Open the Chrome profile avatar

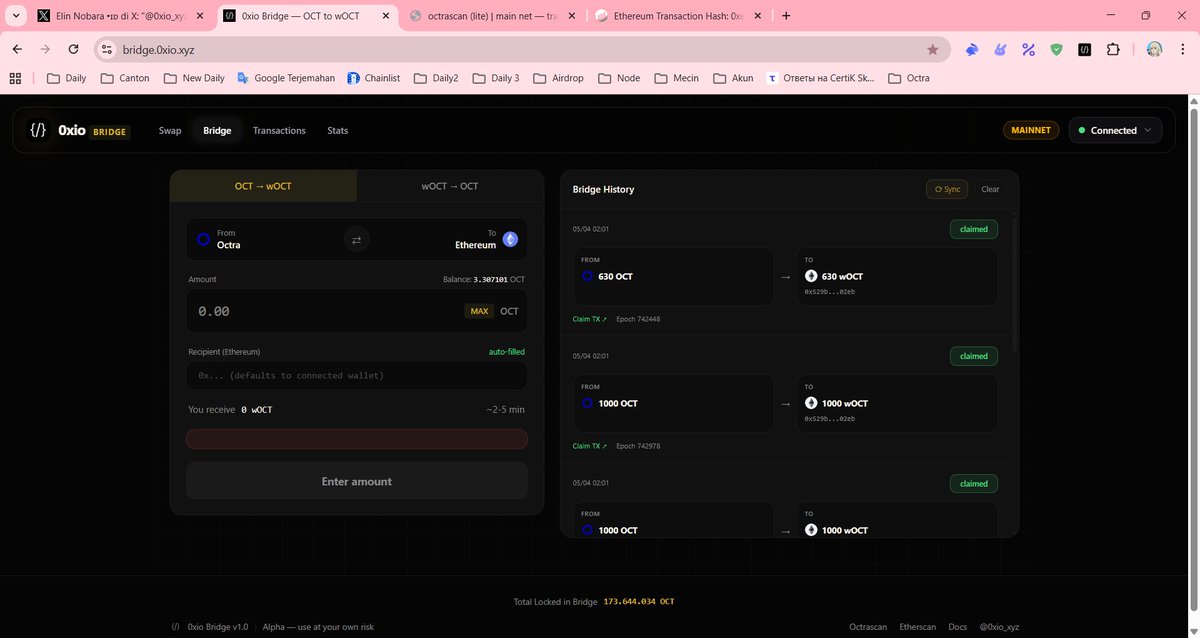pos(1154,49)
